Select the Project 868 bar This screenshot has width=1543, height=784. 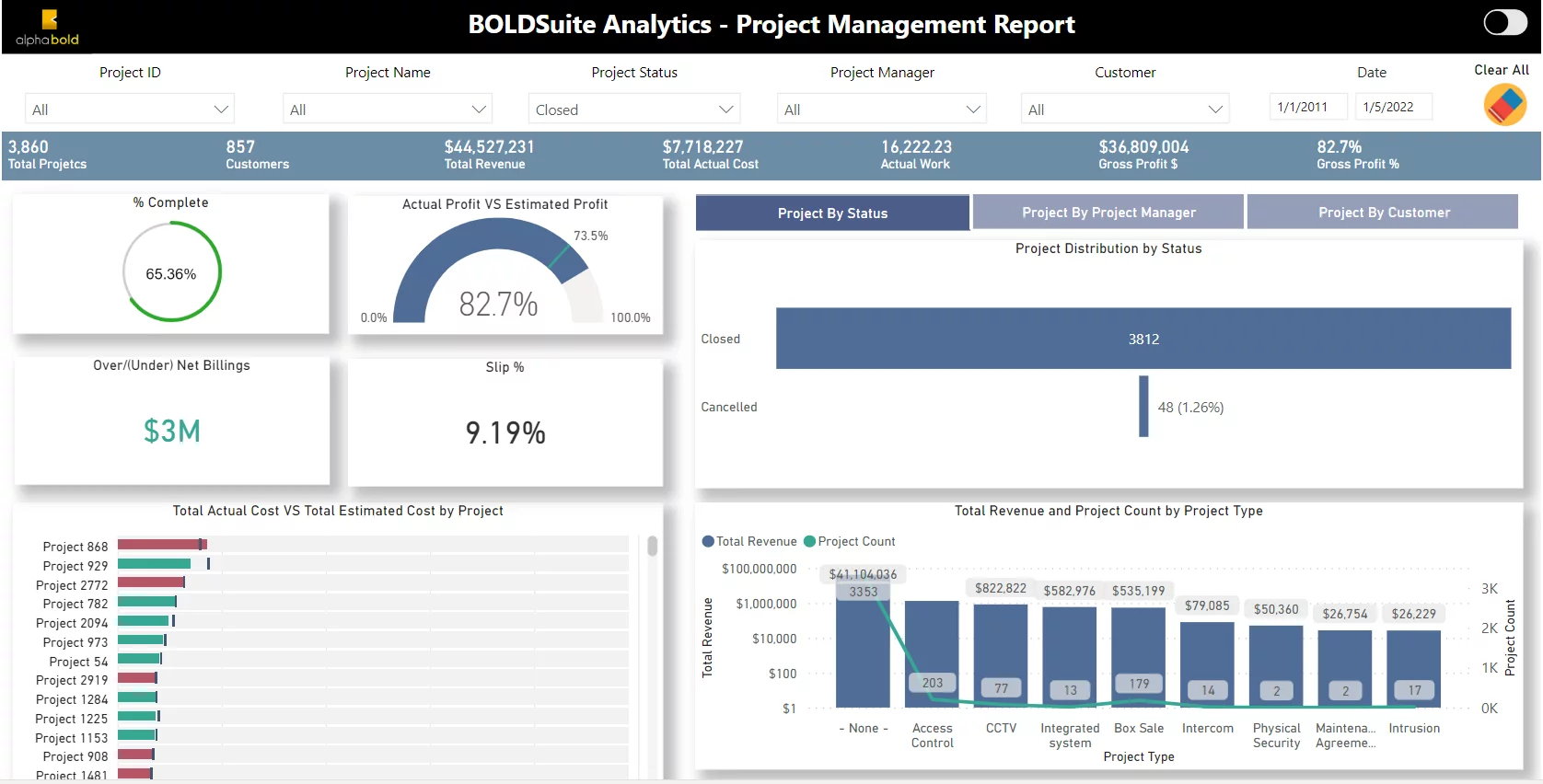[162, 544]
